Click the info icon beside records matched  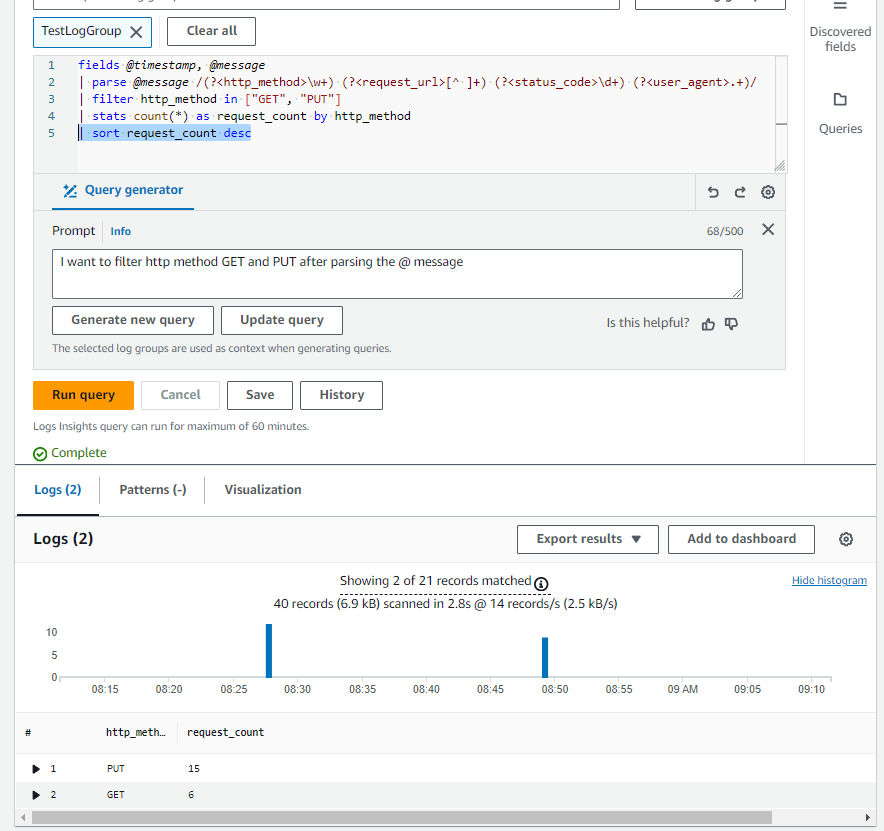(541, 584)
